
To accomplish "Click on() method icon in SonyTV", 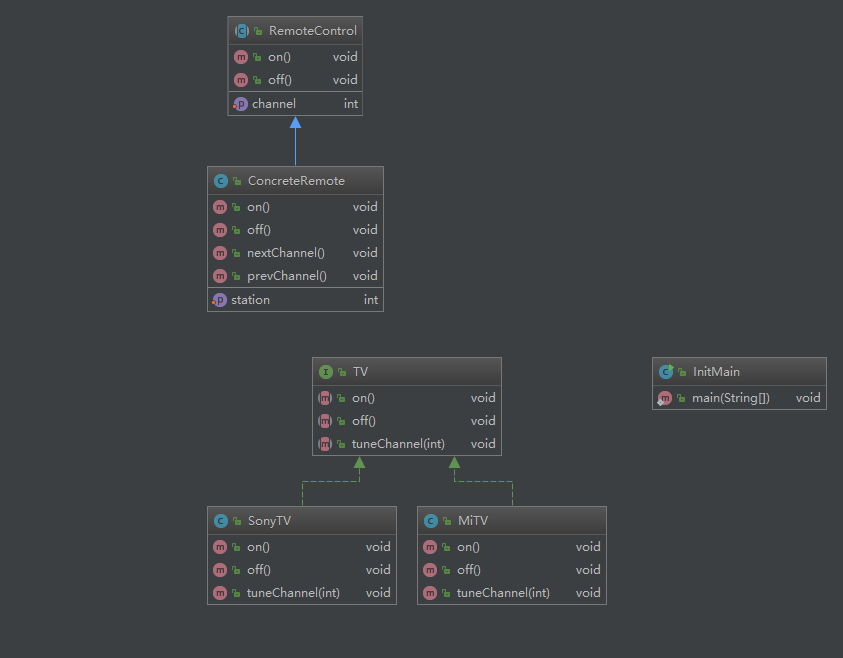I will [x=220, y=547].
